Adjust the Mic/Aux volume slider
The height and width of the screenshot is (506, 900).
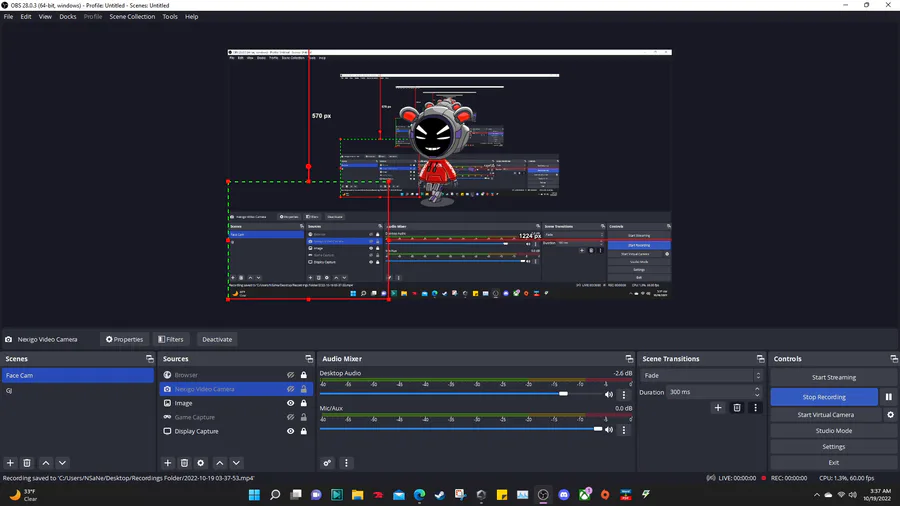[x=598, y=429]
